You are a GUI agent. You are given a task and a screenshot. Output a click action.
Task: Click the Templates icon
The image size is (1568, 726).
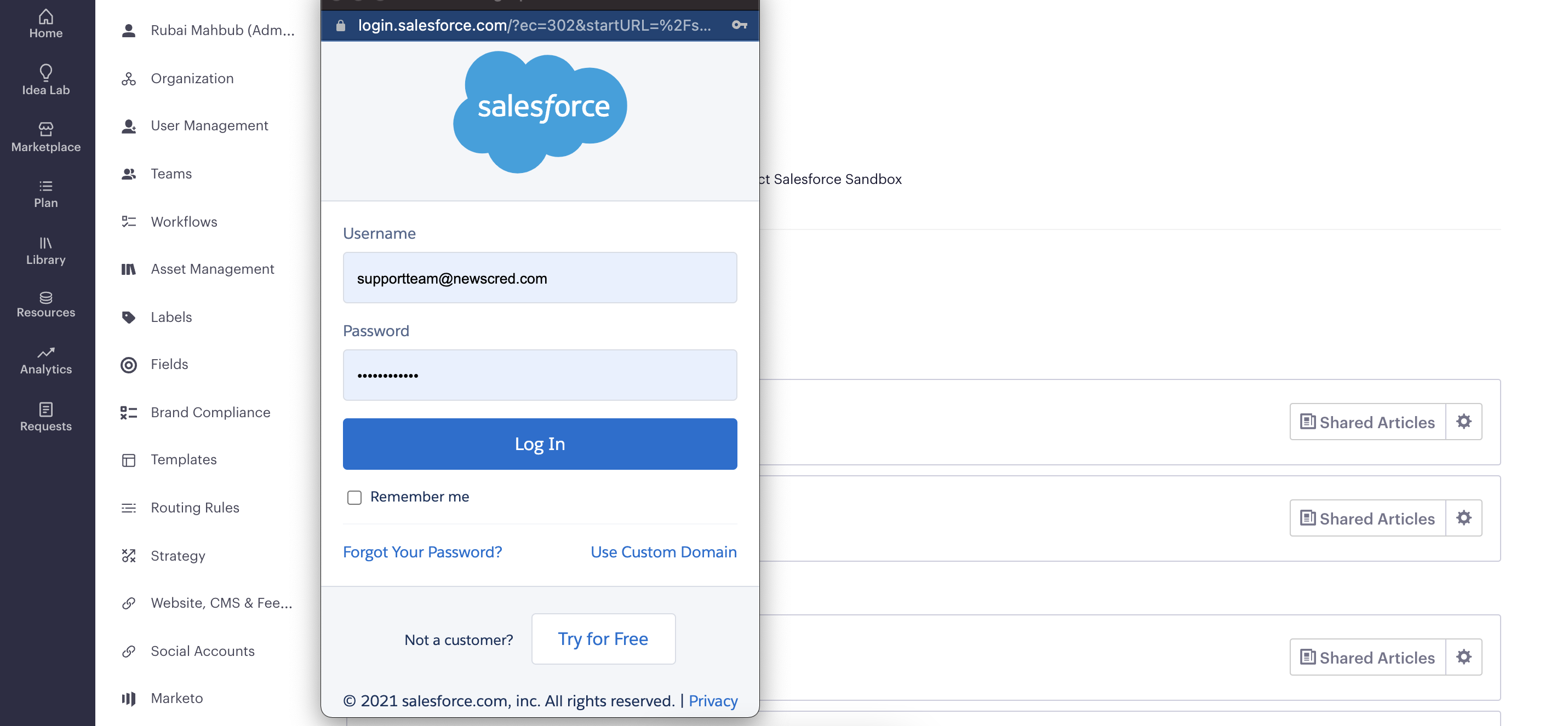(128, 460)
